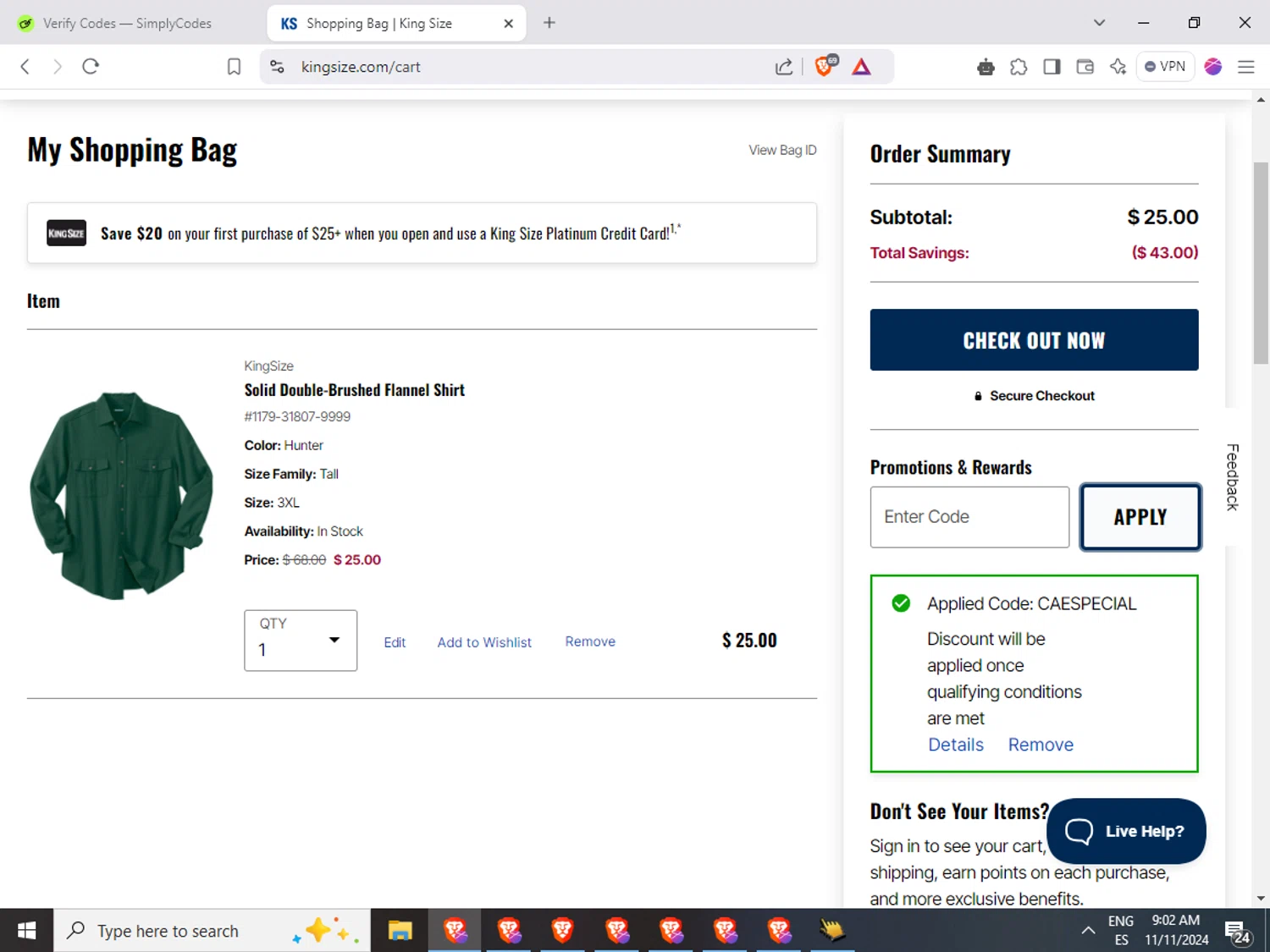
Task: Remove the flannel shirt from the bag
Action: click(x=590, y=641)
